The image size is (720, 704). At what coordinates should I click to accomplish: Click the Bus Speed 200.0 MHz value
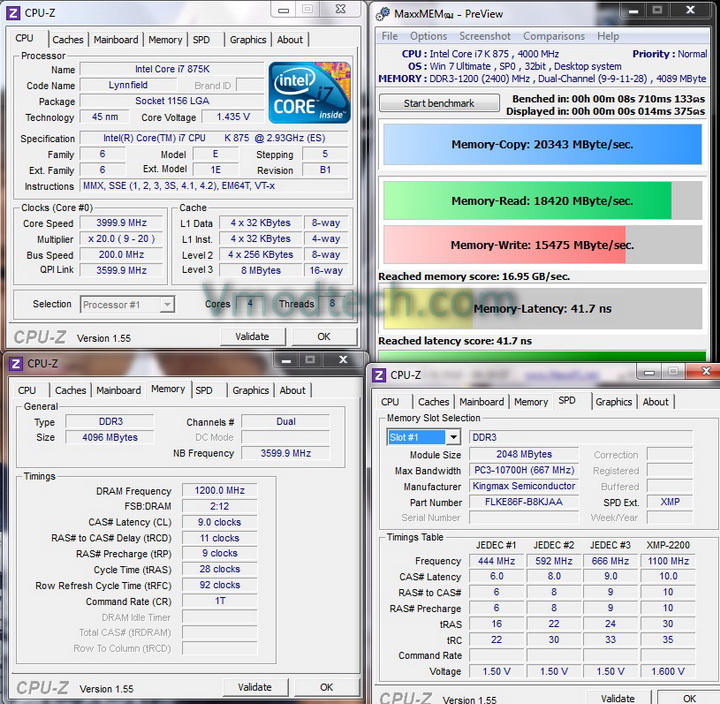click(121, 254)
